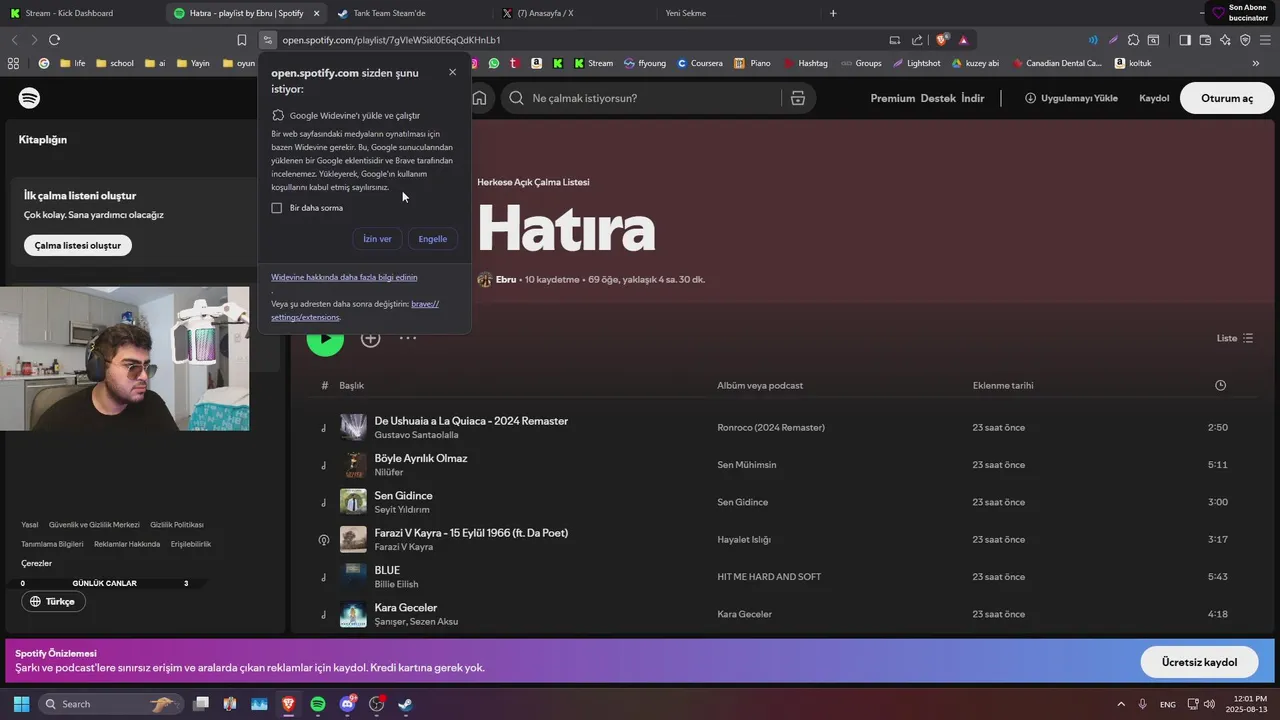1280x720 pixels.
Task: Open album 'HIT ME HARD AND SOFT'
Action: click(769, 577)
